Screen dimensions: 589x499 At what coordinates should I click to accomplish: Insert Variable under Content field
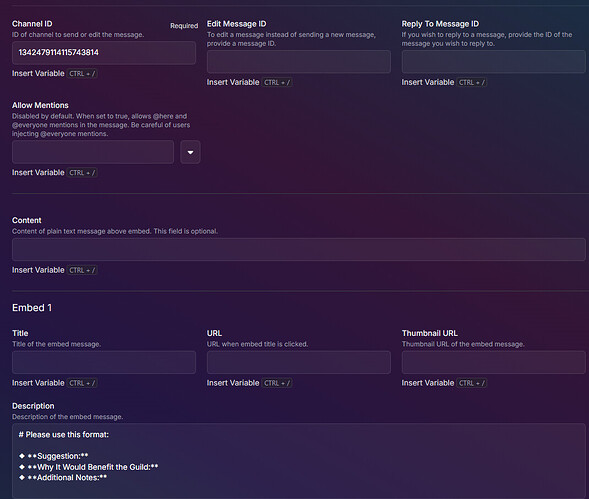tap(38, 270)
